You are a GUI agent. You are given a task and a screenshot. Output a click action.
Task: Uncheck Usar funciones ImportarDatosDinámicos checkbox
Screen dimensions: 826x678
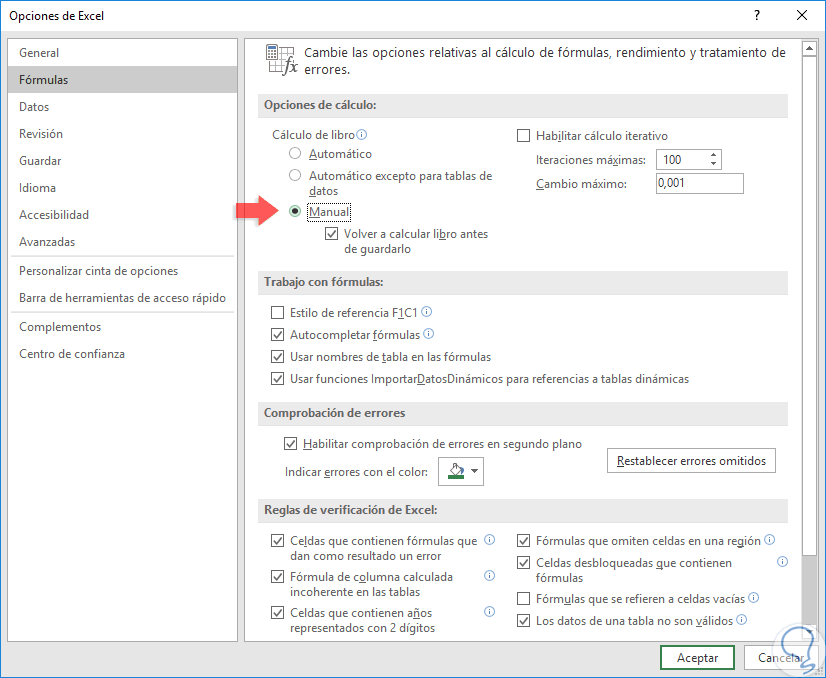277,378
